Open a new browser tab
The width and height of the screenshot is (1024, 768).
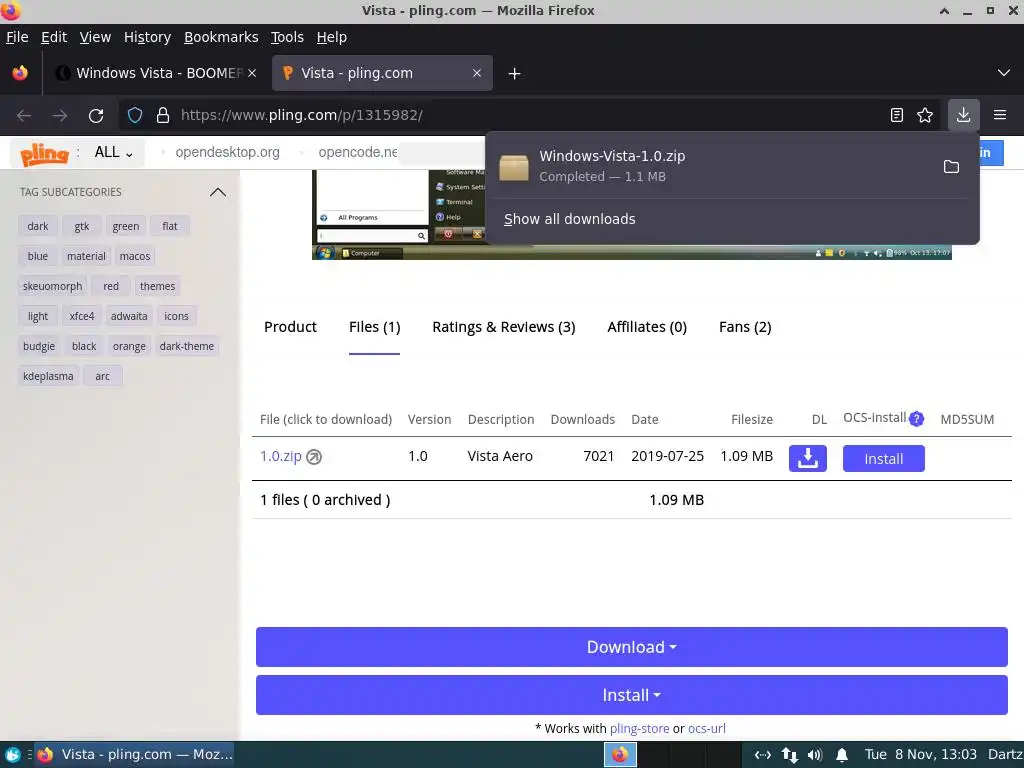click(x=515, y=74)
